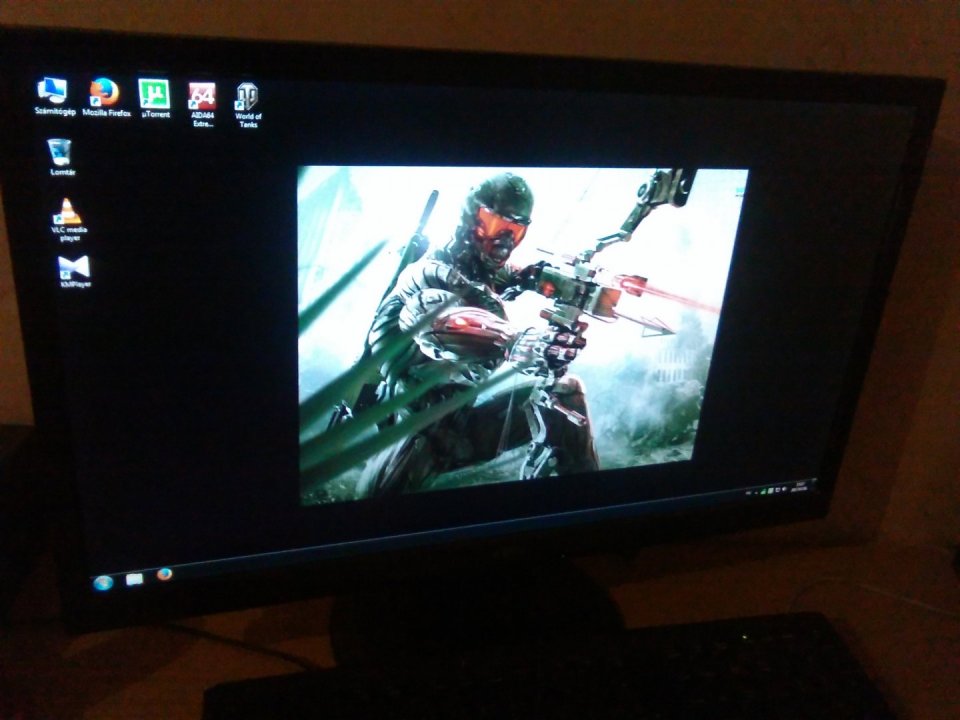Select the KMPlayer desktop shortcut
Image resolution: width=960 pixels, height=720 pixels.
[x=75, y=271]
